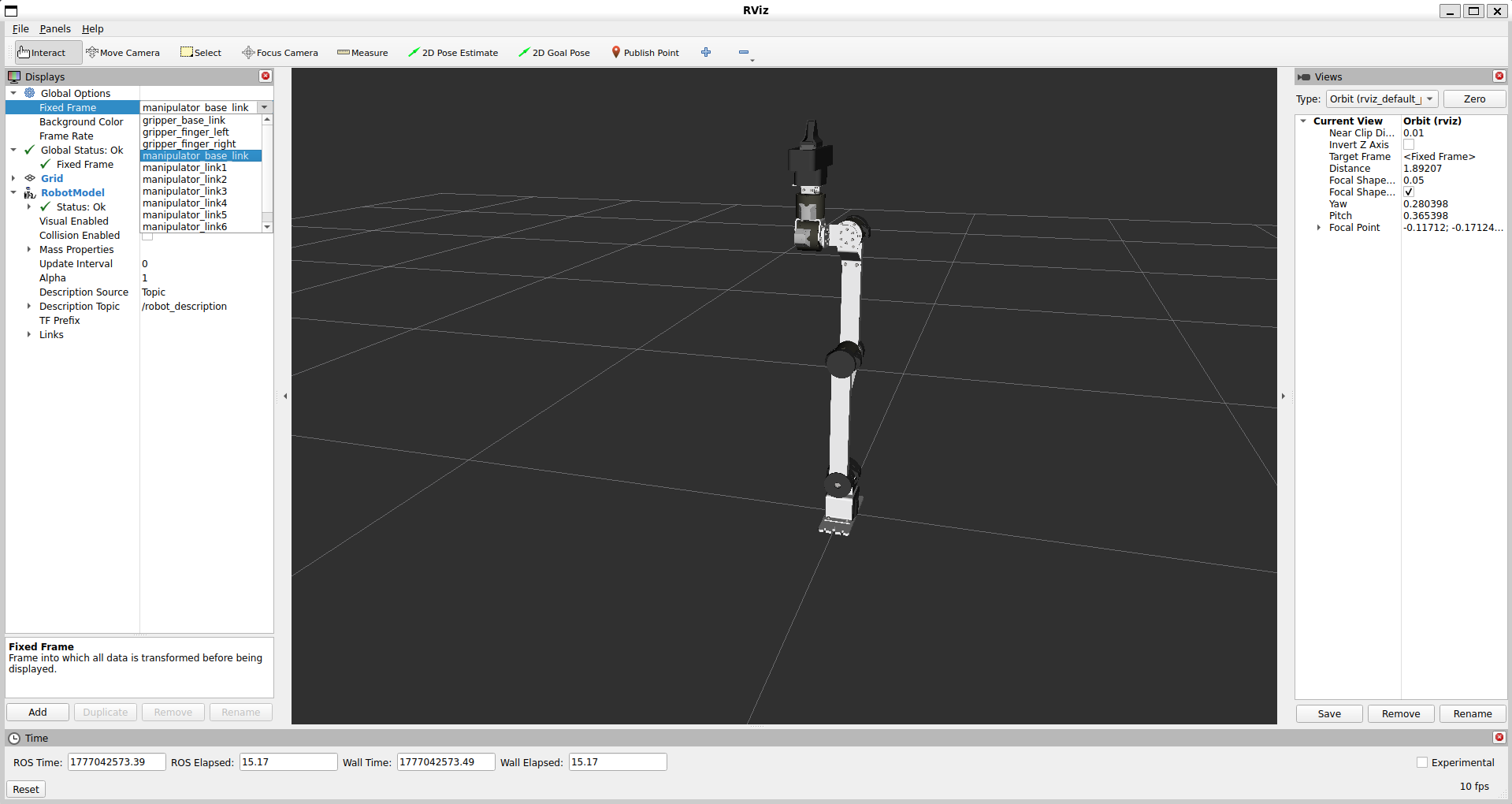The image size is (1512, 804).
Task: Choose gripper_finger_left from frame list
Action: 201,132
